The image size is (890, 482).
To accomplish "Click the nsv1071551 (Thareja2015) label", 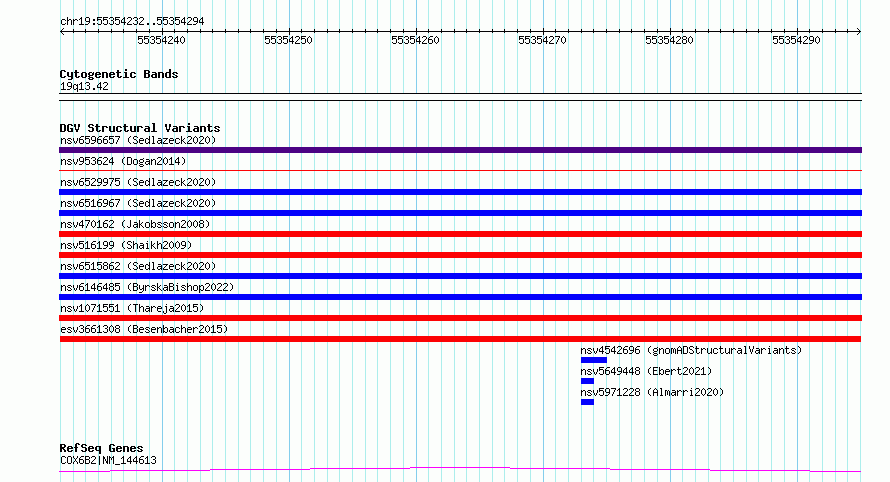I will coord(132,308).
